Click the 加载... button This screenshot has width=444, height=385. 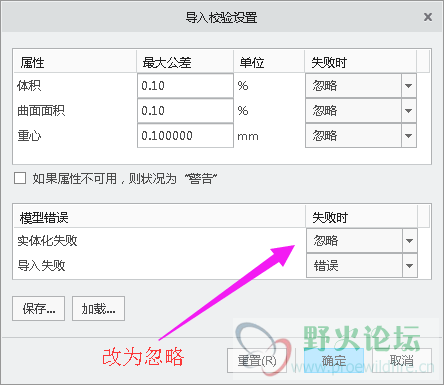pyautogui.click(x=98, y=309)
